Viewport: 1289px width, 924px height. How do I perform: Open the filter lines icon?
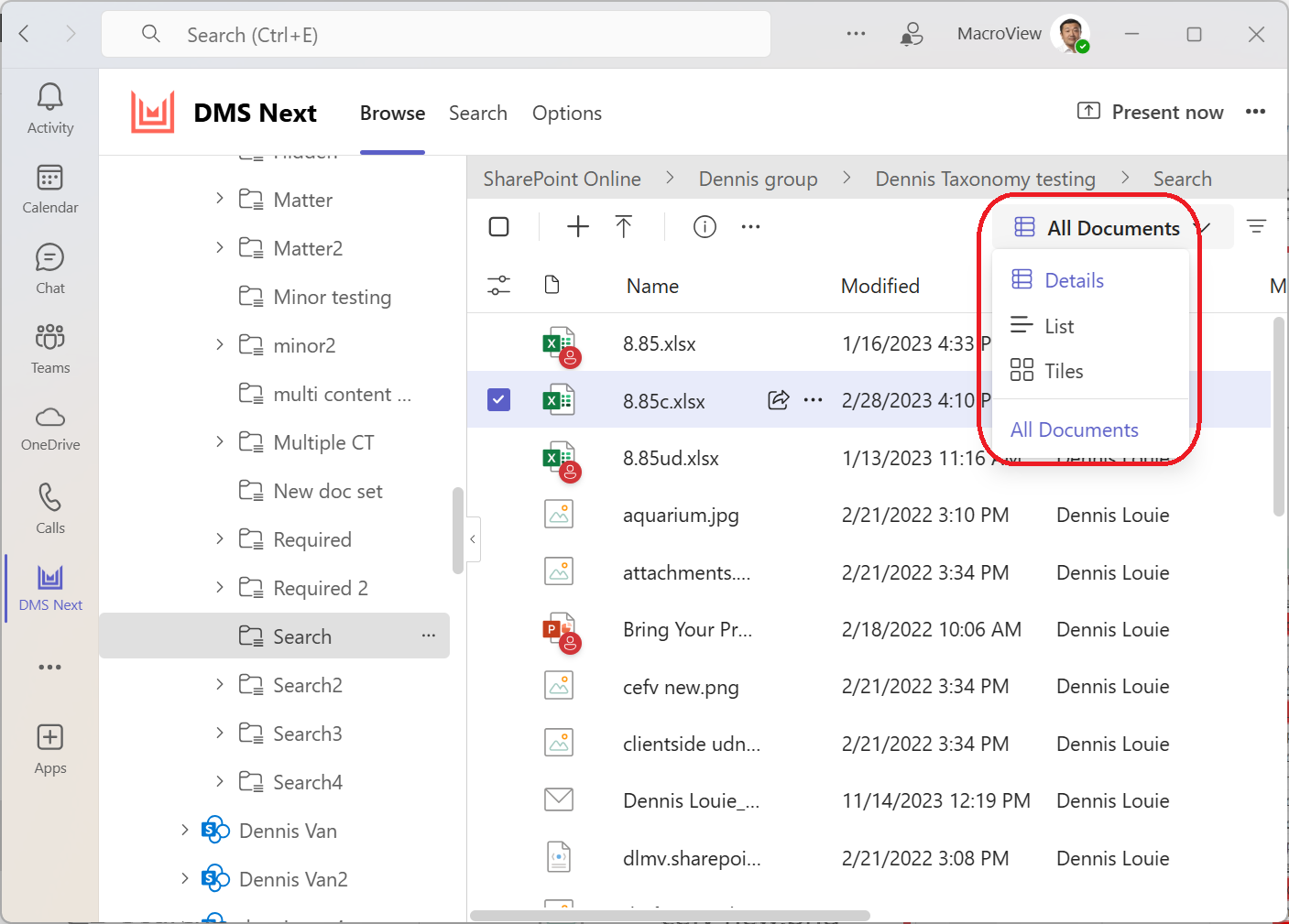pyautogui.click(x=1257, y=226)
